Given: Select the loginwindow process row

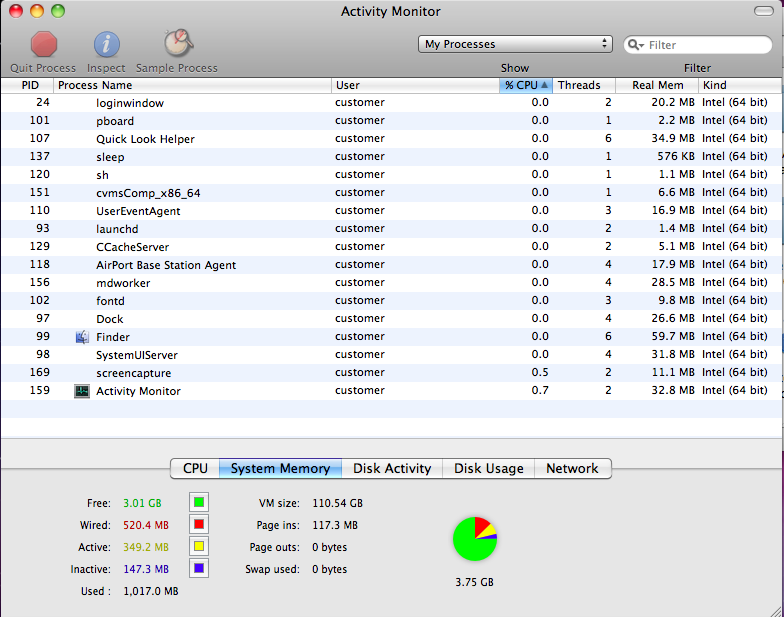Looking at the screenshot, I should 391,102.
